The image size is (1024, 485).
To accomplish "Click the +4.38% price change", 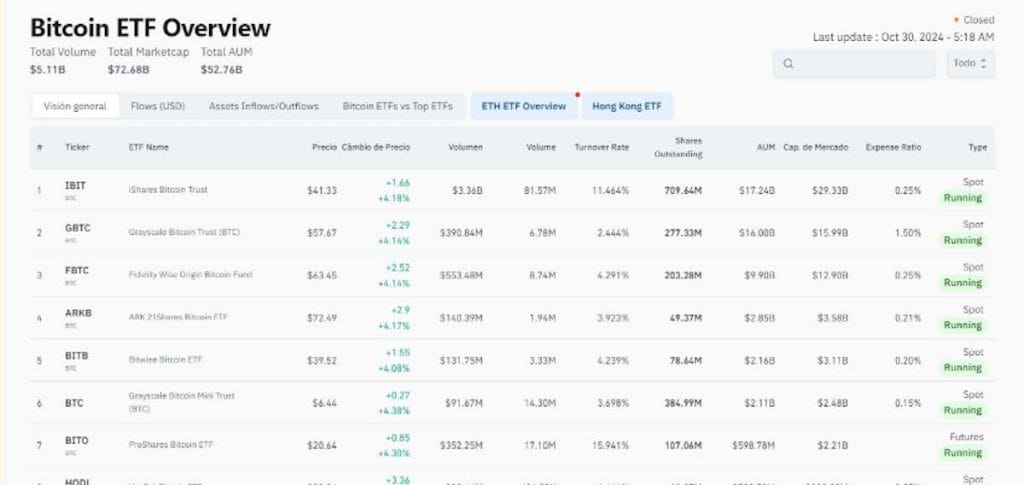I will pos(394,411).
